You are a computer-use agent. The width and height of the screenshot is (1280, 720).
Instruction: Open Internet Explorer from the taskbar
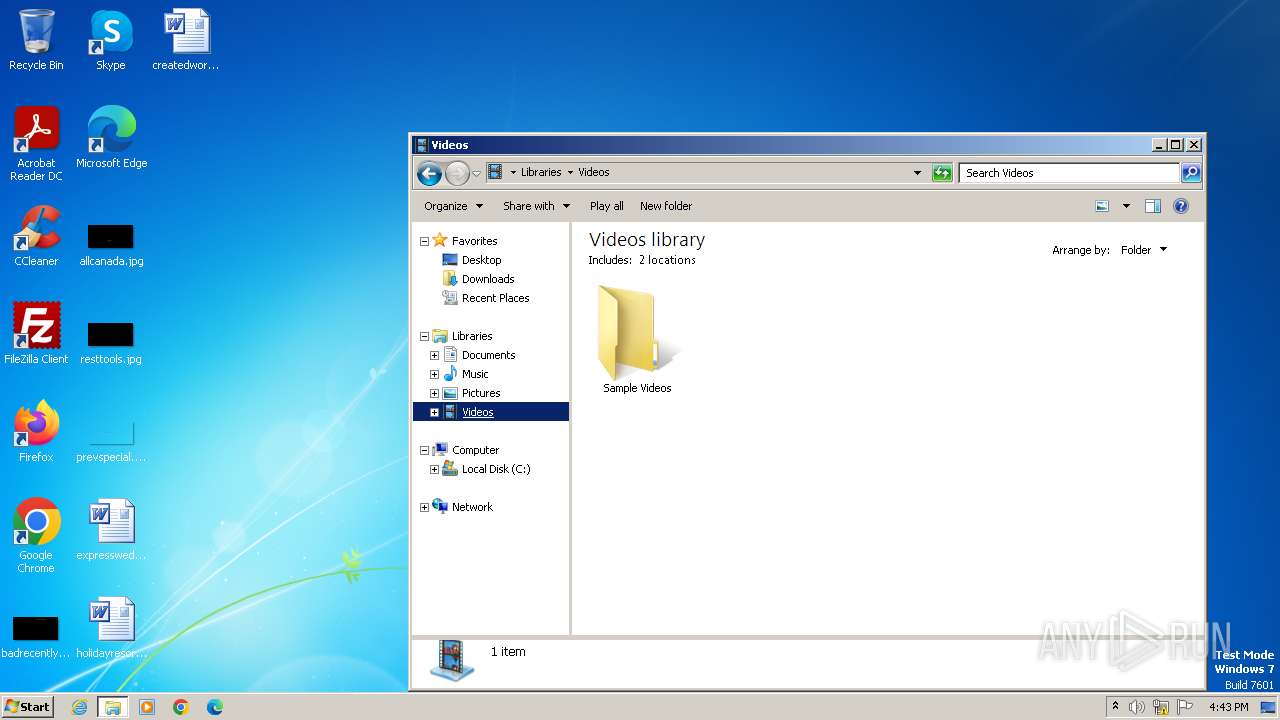point(79,707)
